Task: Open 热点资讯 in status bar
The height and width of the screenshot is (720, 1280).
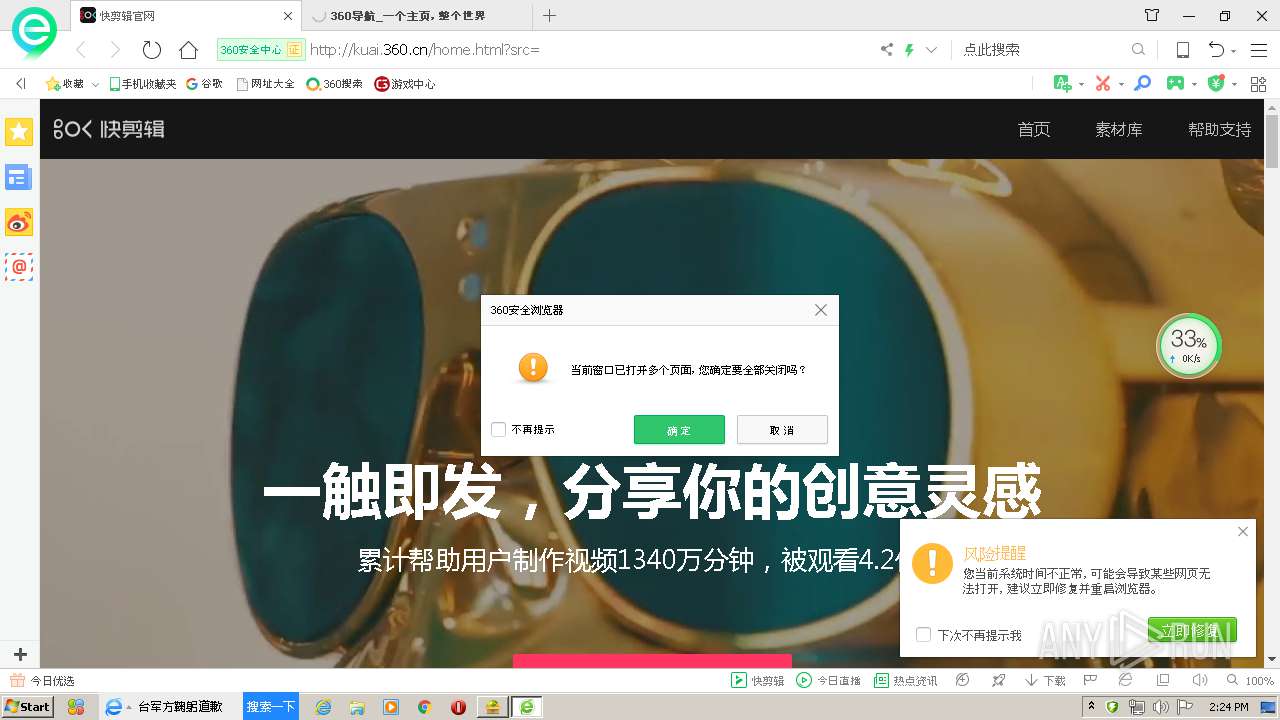Action: click(906, 680)
